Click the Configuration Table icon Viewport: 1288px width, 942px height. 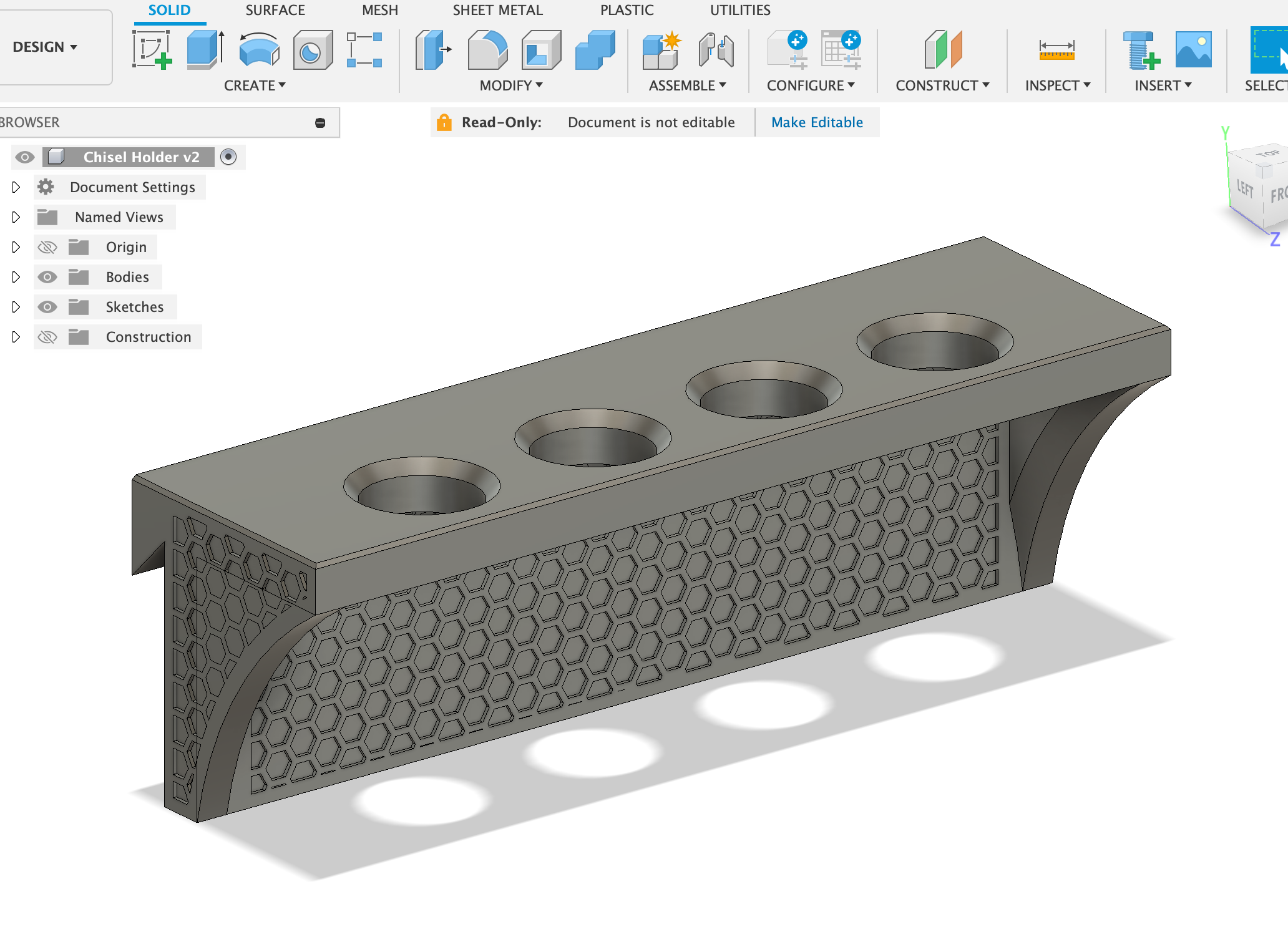click(841, 49)
